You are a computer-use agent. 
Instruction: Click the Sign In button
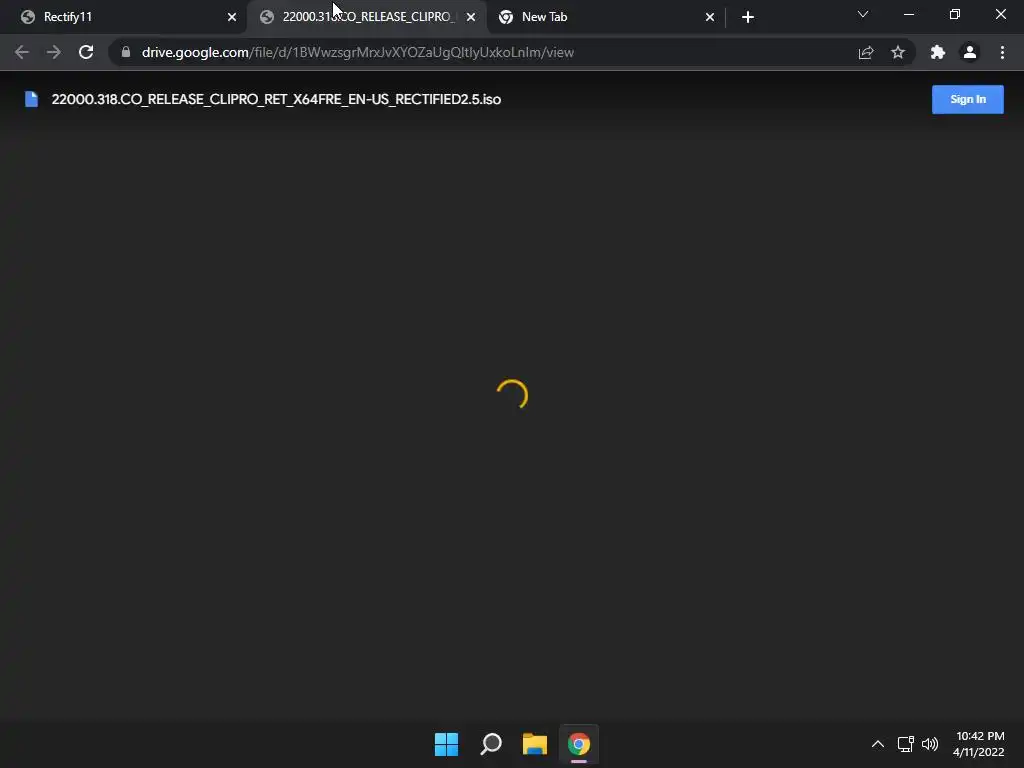pyautogui.click(x=968, y=99)
